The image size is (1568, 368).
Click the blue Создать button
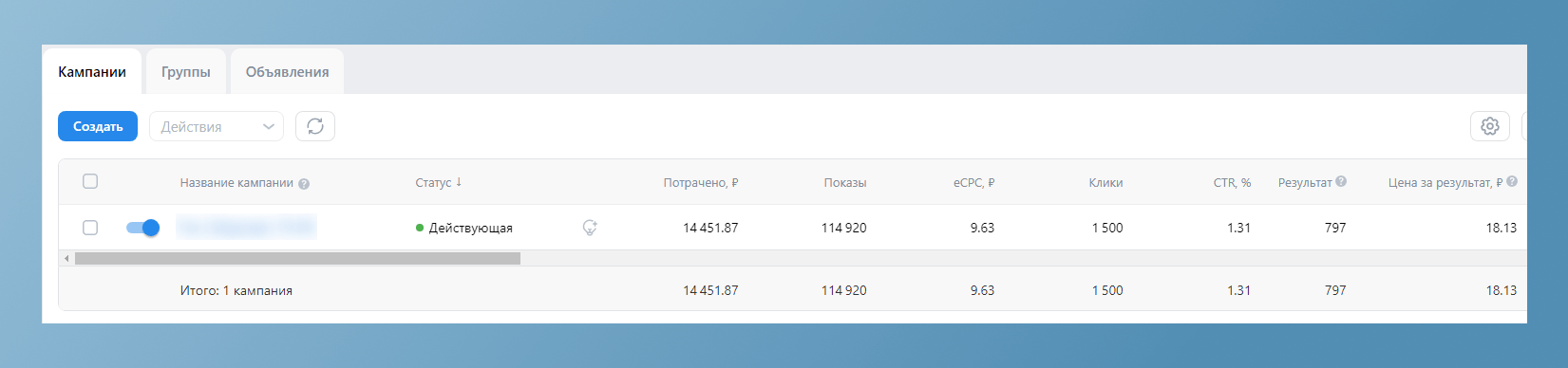[98, 126]
